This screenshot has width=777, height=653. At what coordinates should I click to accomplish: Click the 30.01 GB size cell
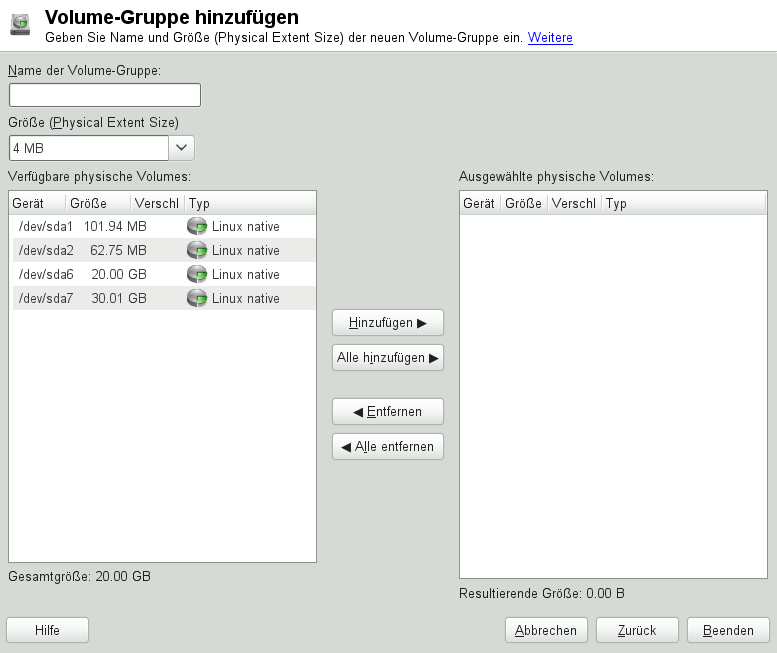point(119,298)
